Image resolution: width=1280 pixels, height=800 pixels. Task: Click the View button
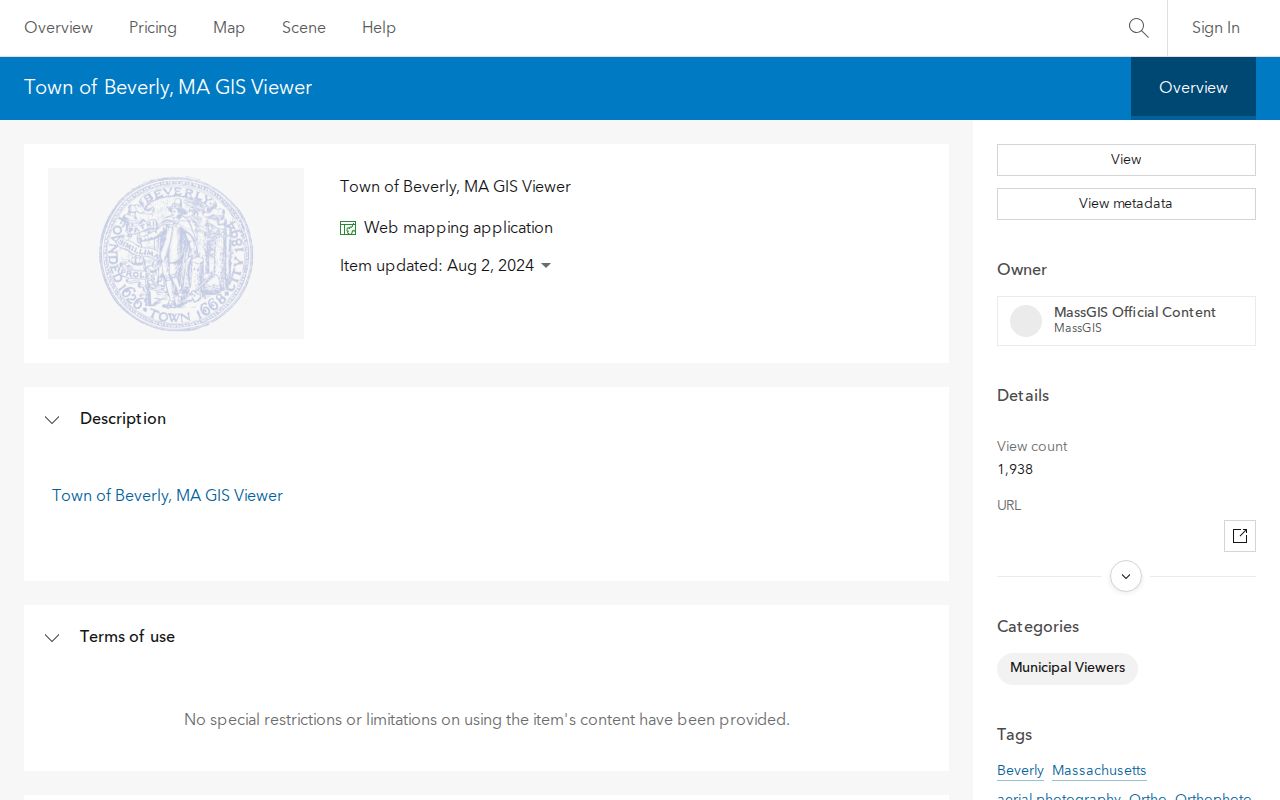point(1126,160)
